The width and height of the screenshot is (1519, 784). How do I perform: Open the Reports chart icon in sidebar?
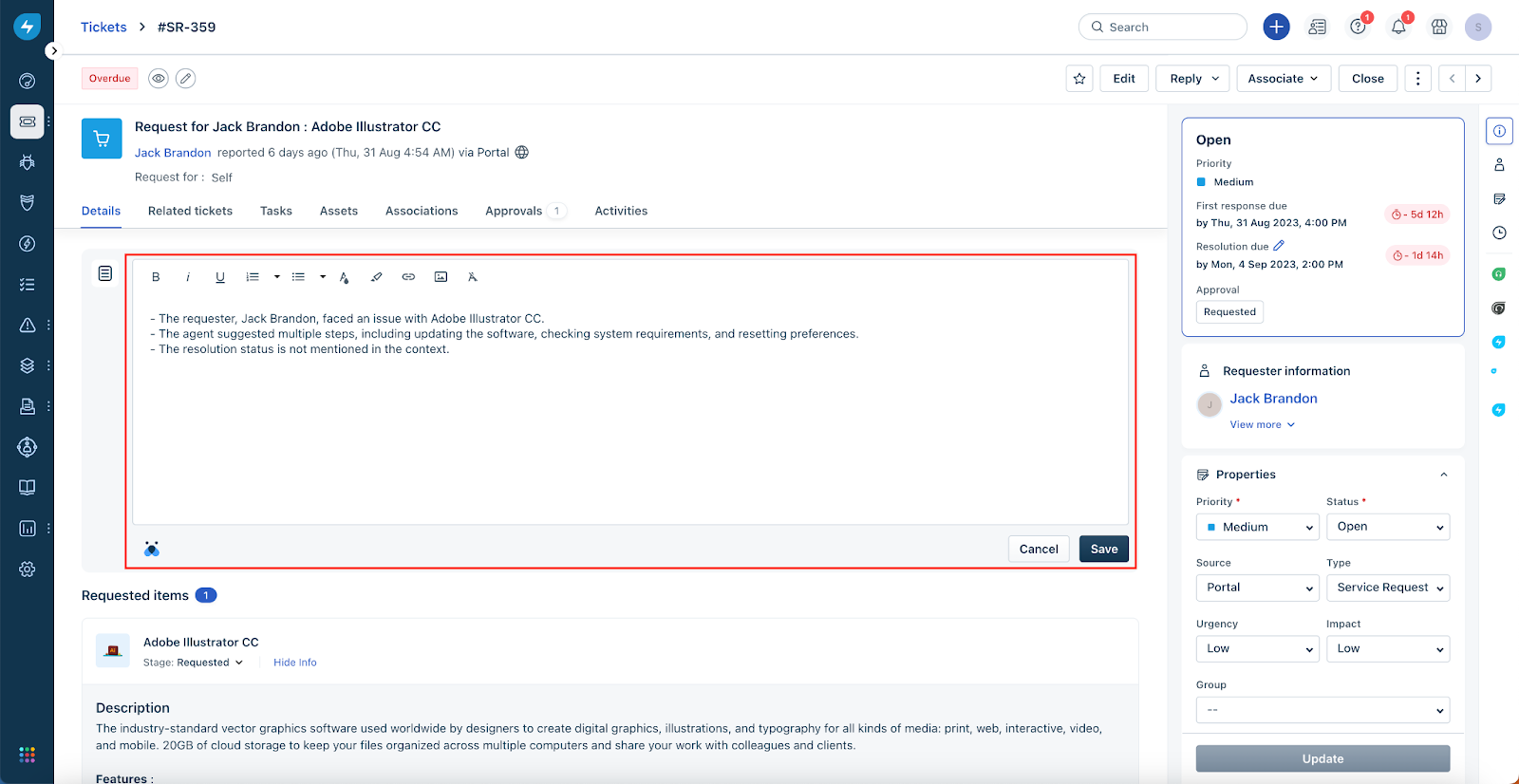(28, 529)
